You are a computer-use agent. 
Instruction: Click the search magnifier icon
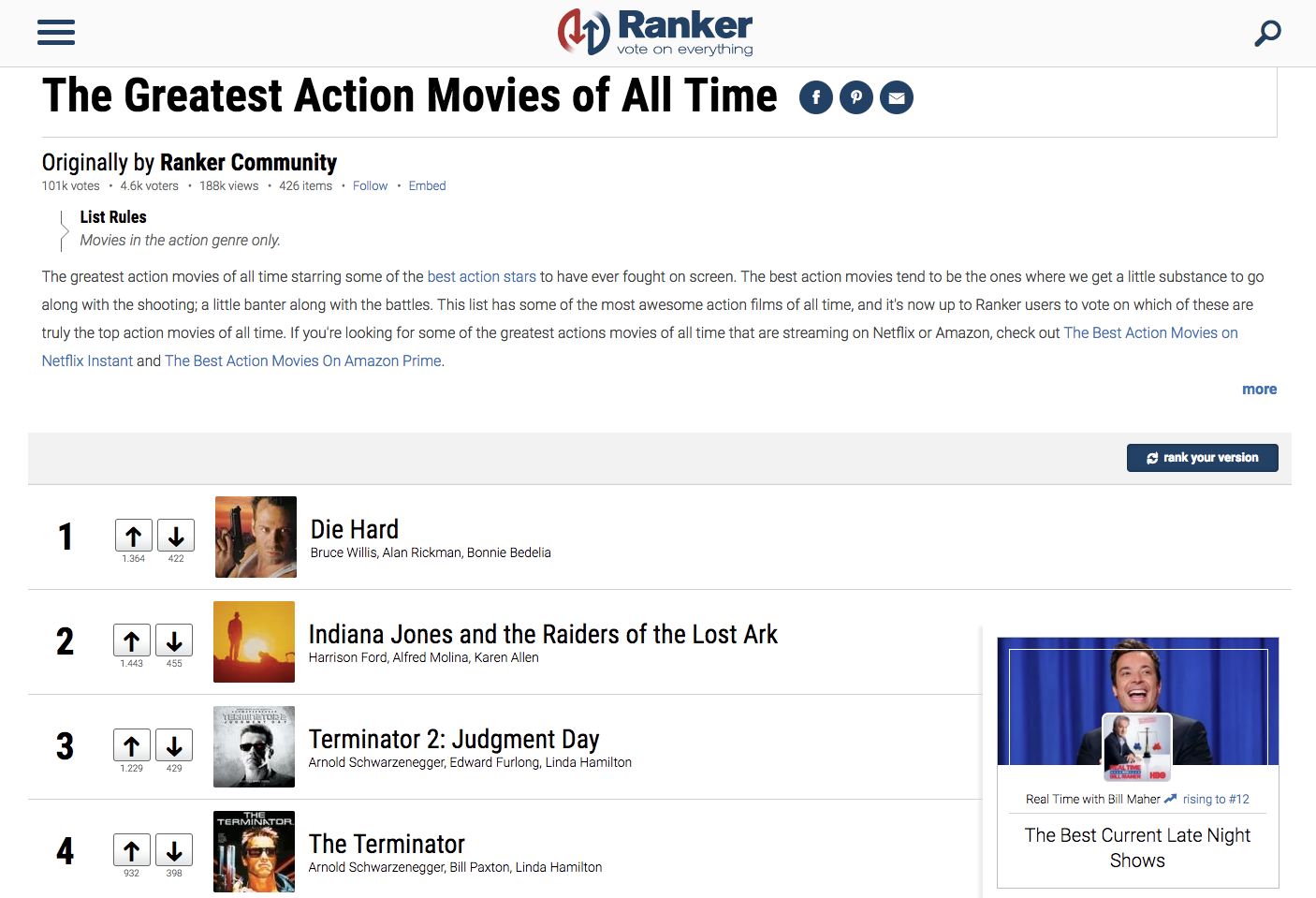coord(1267,34)
